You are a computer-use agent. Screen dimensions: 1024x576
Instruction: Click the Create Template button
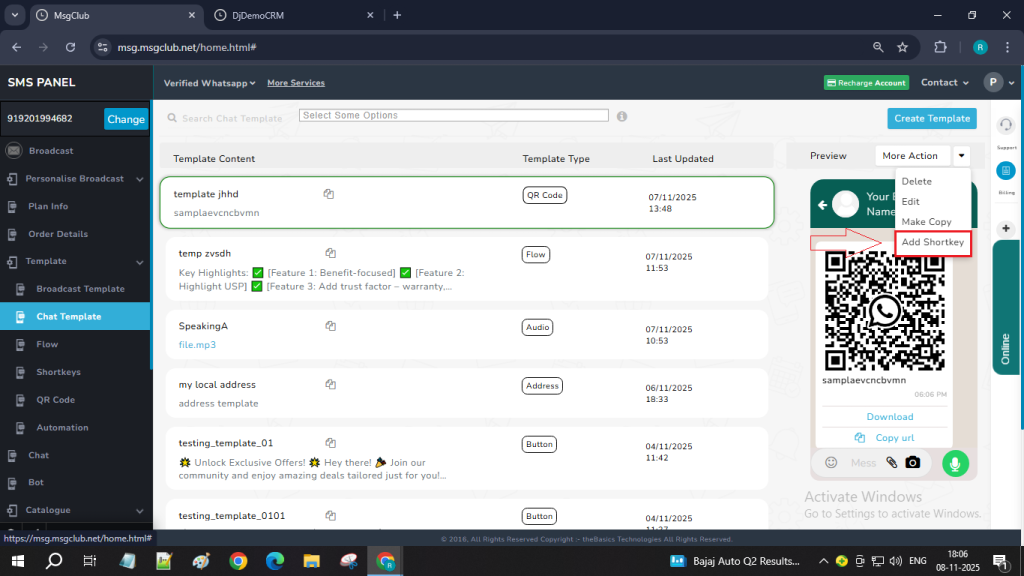[x=931, y=118]
